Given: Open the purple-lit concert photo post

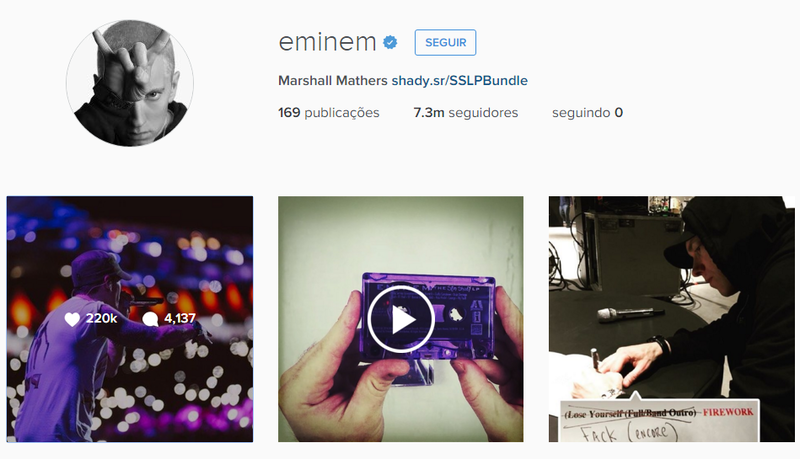Looking at the screenshot, I should 130,319.
